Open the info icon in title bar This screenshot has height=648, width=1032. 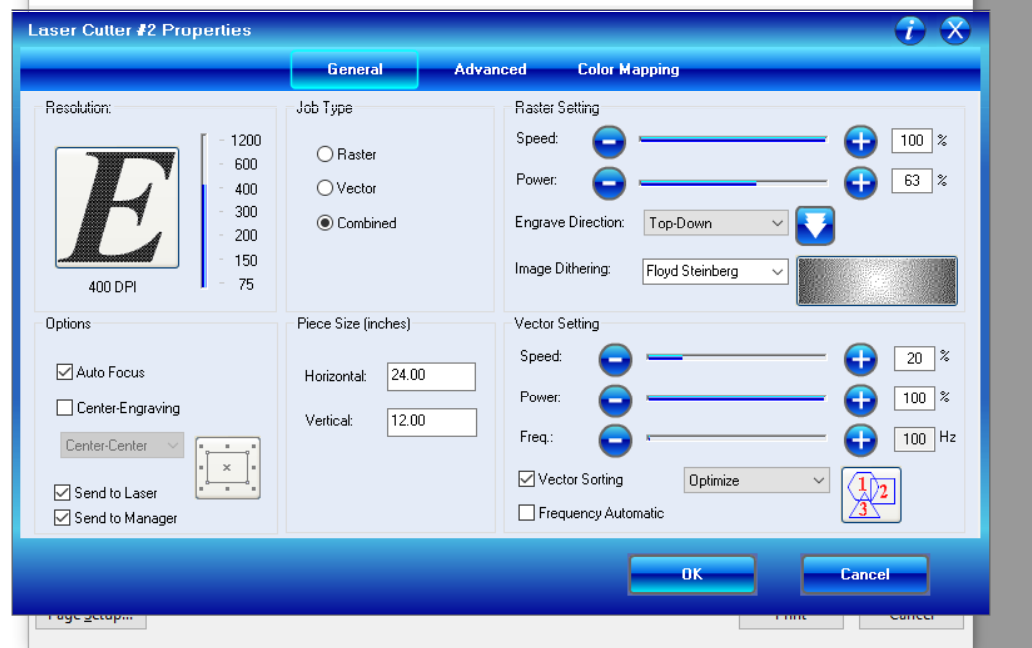(x=910, y=30)
